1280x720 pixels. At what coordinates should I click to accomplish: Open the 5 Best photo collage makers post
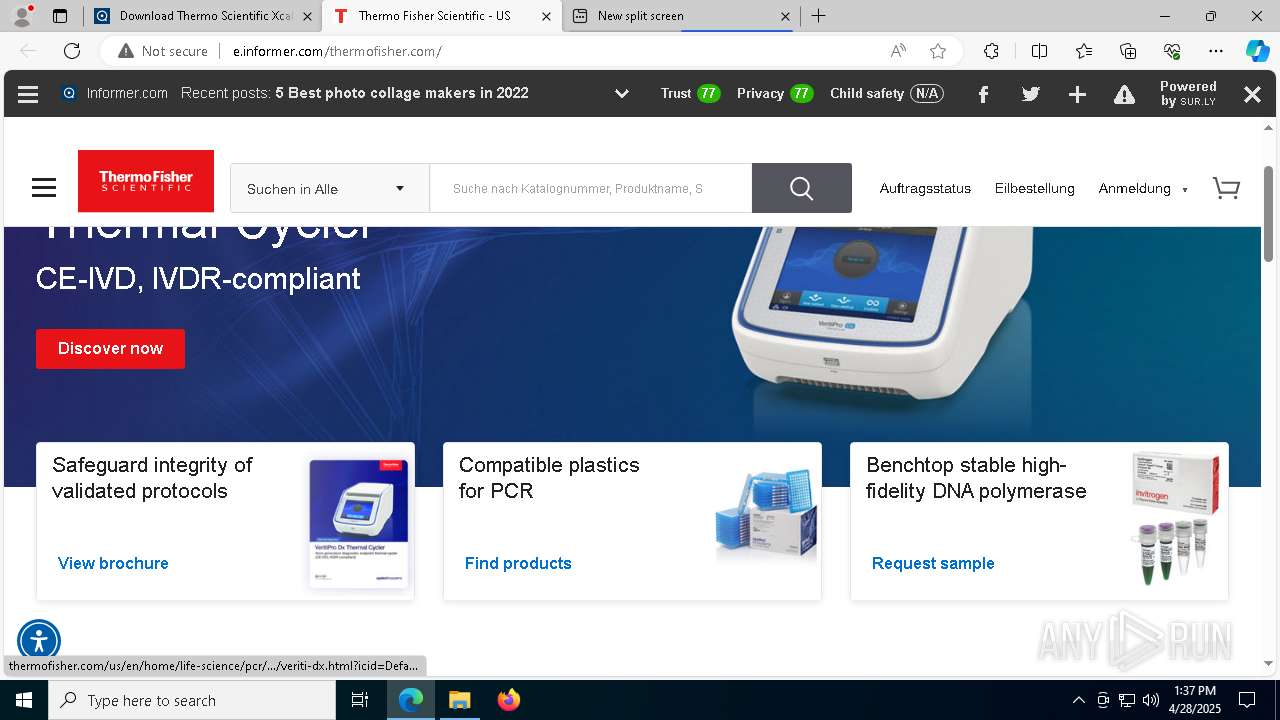coord(402,93)
